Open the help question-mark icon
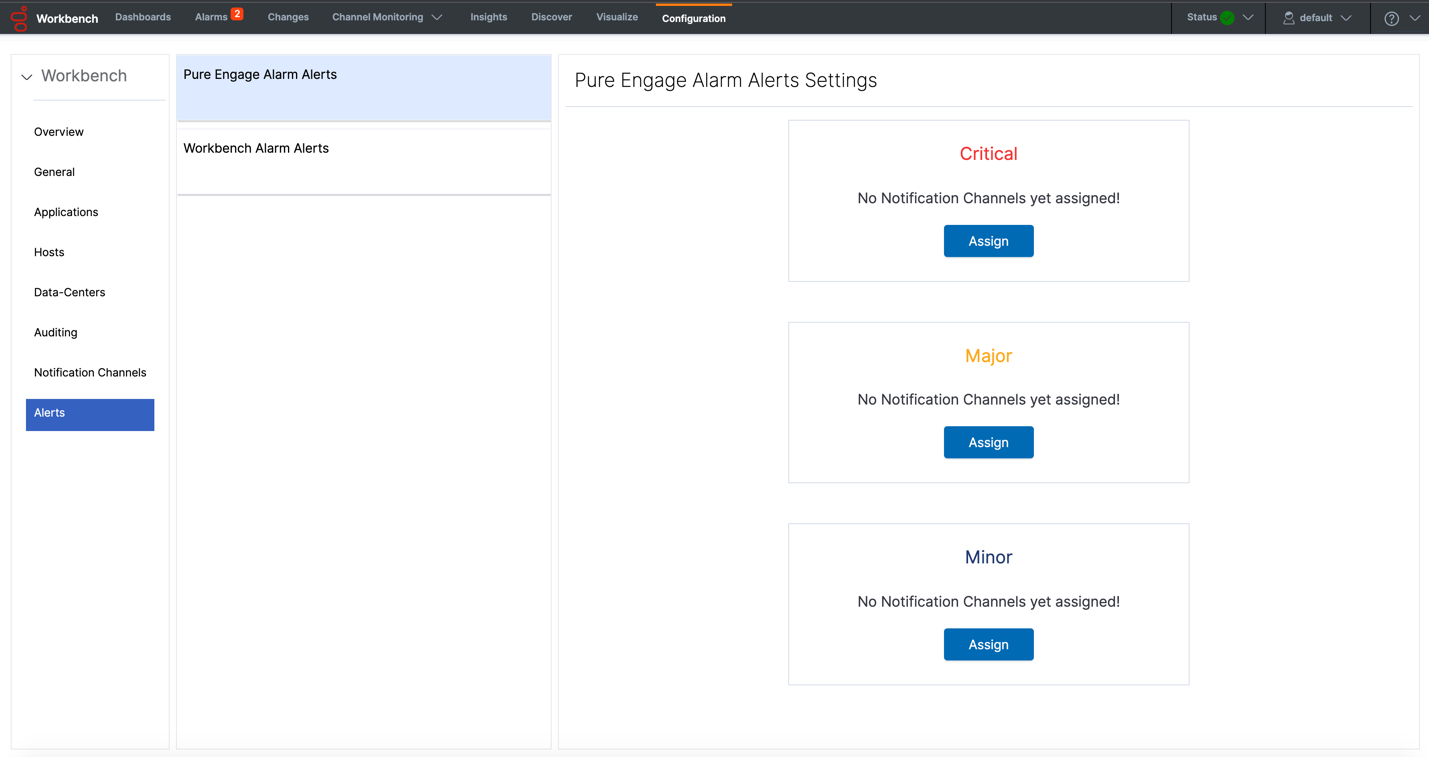The width and height of the screenshot is (1429, 757). pyautogui.click(x=1392, y=17)
